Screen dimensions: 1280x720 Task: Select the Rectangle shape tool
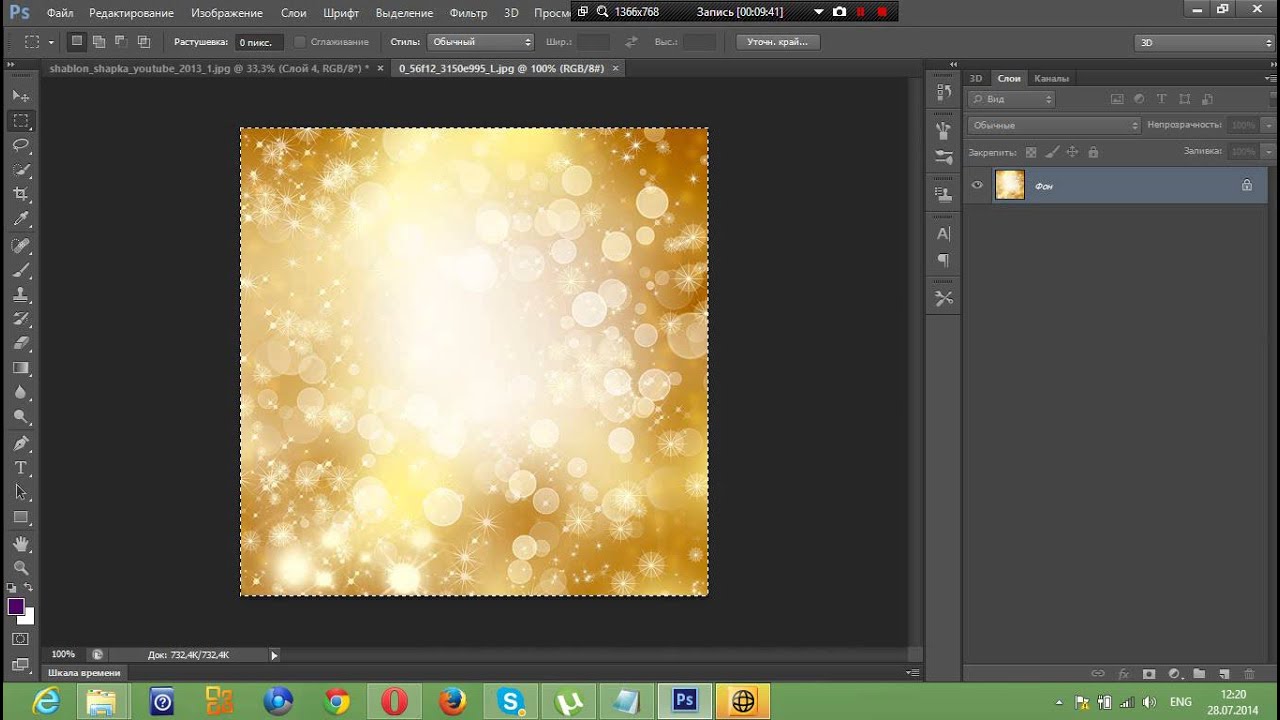tap(21, 518)
